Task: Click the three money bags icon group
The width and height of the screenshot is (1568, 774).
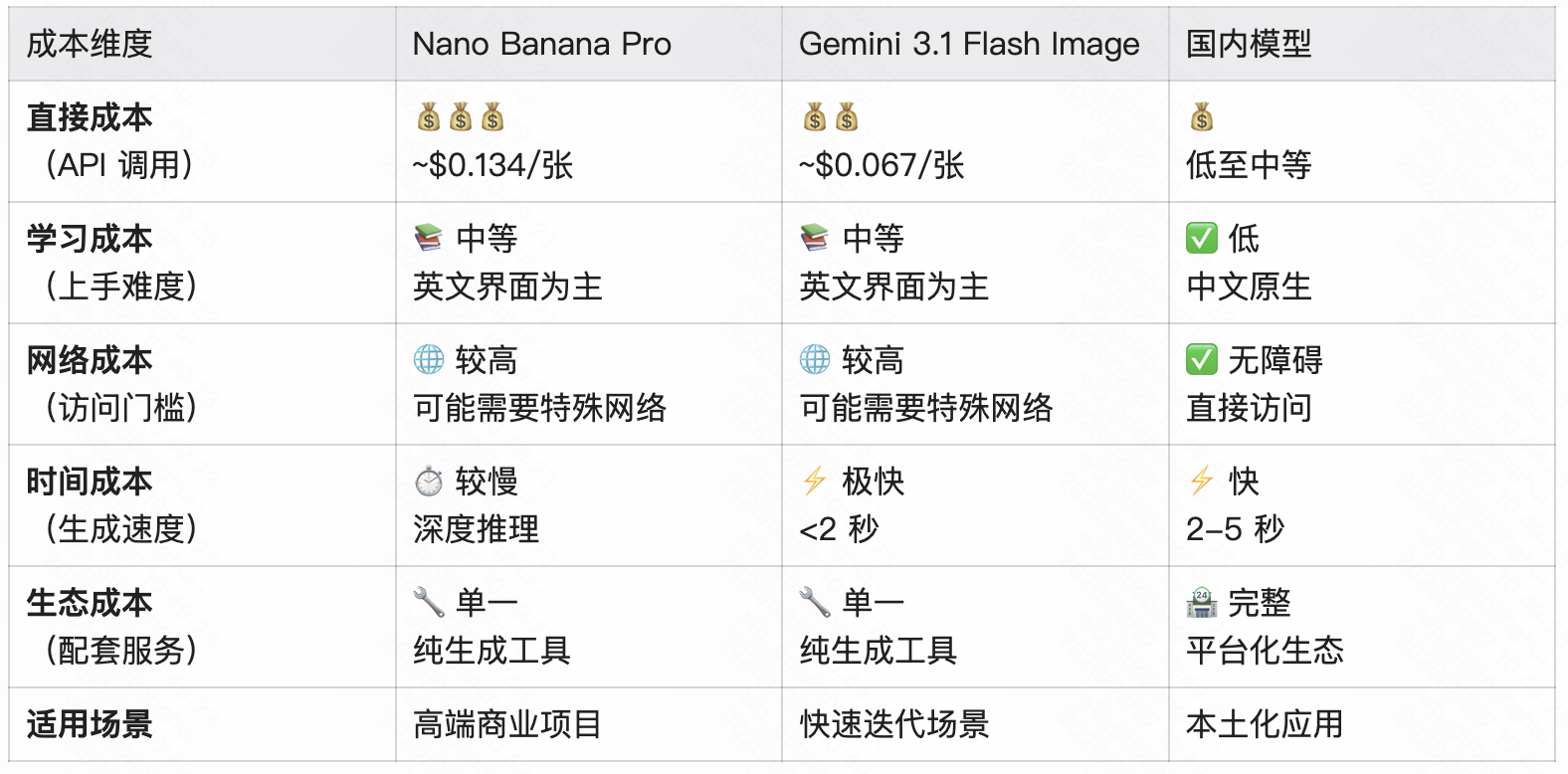Action: click(461, 117)
